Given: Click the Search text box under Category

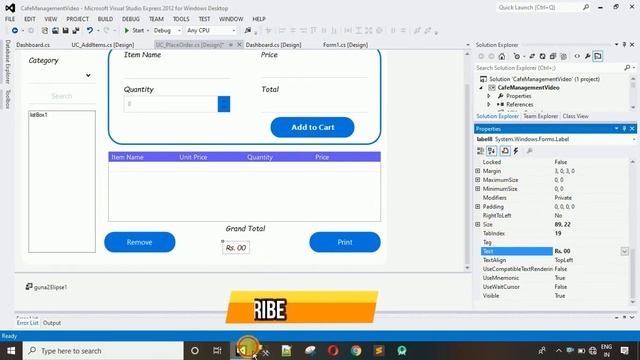Looking at the screenshot, I should coord(62,96).
